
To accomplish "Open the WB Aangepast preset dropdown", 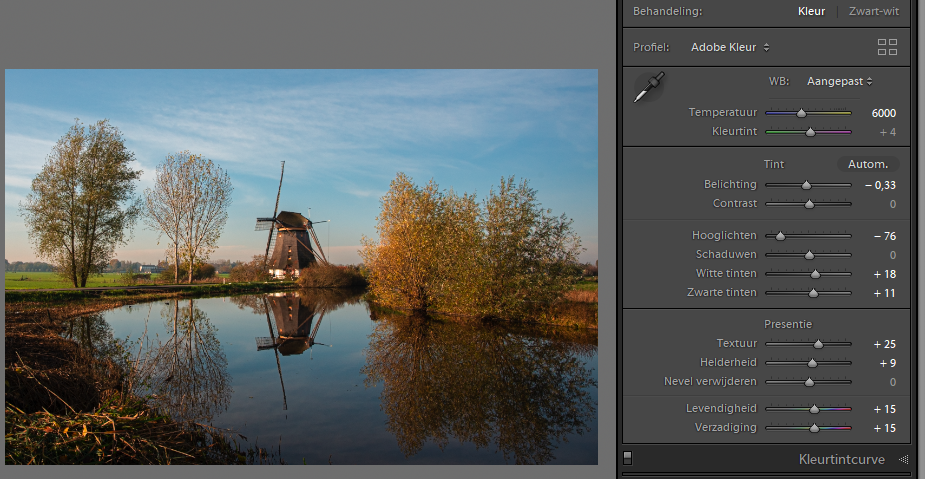I will pos(840,81).
